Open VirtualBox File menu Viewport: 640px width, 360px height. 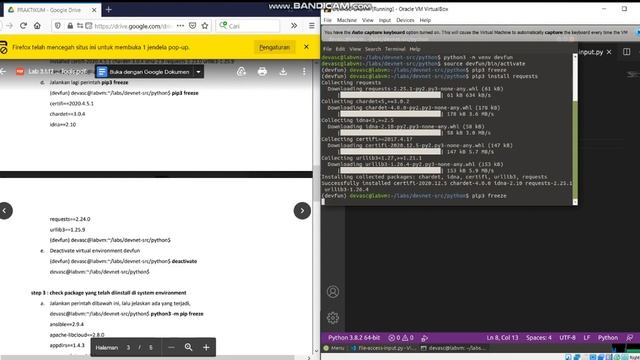point(328,20)
